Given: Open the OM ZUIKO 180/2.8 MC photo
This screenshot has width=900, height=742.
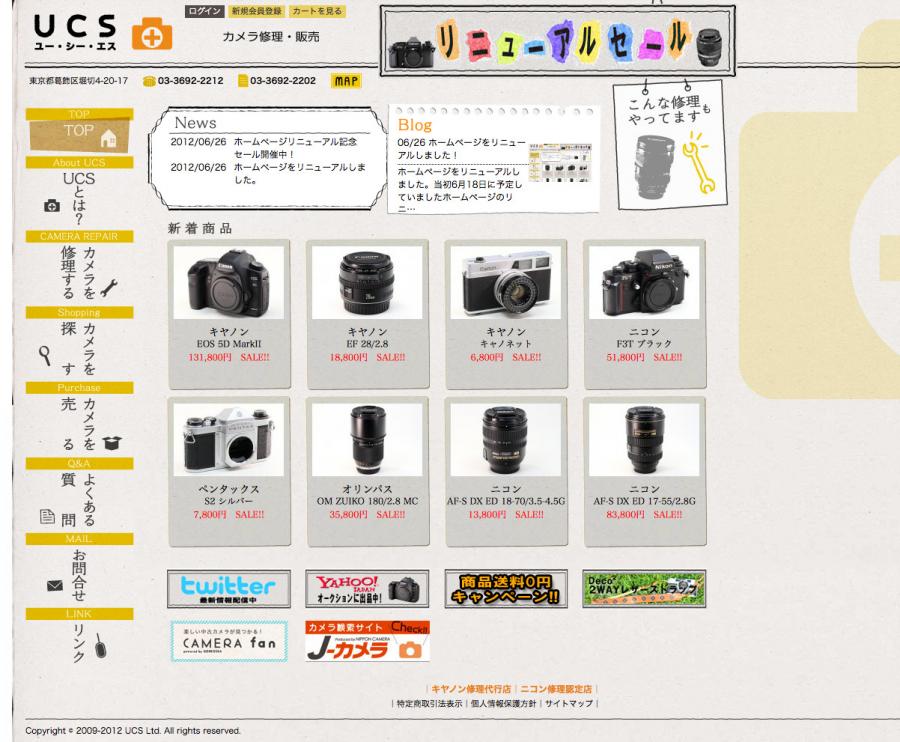Looking at the screenshot, I should point(367,440).
